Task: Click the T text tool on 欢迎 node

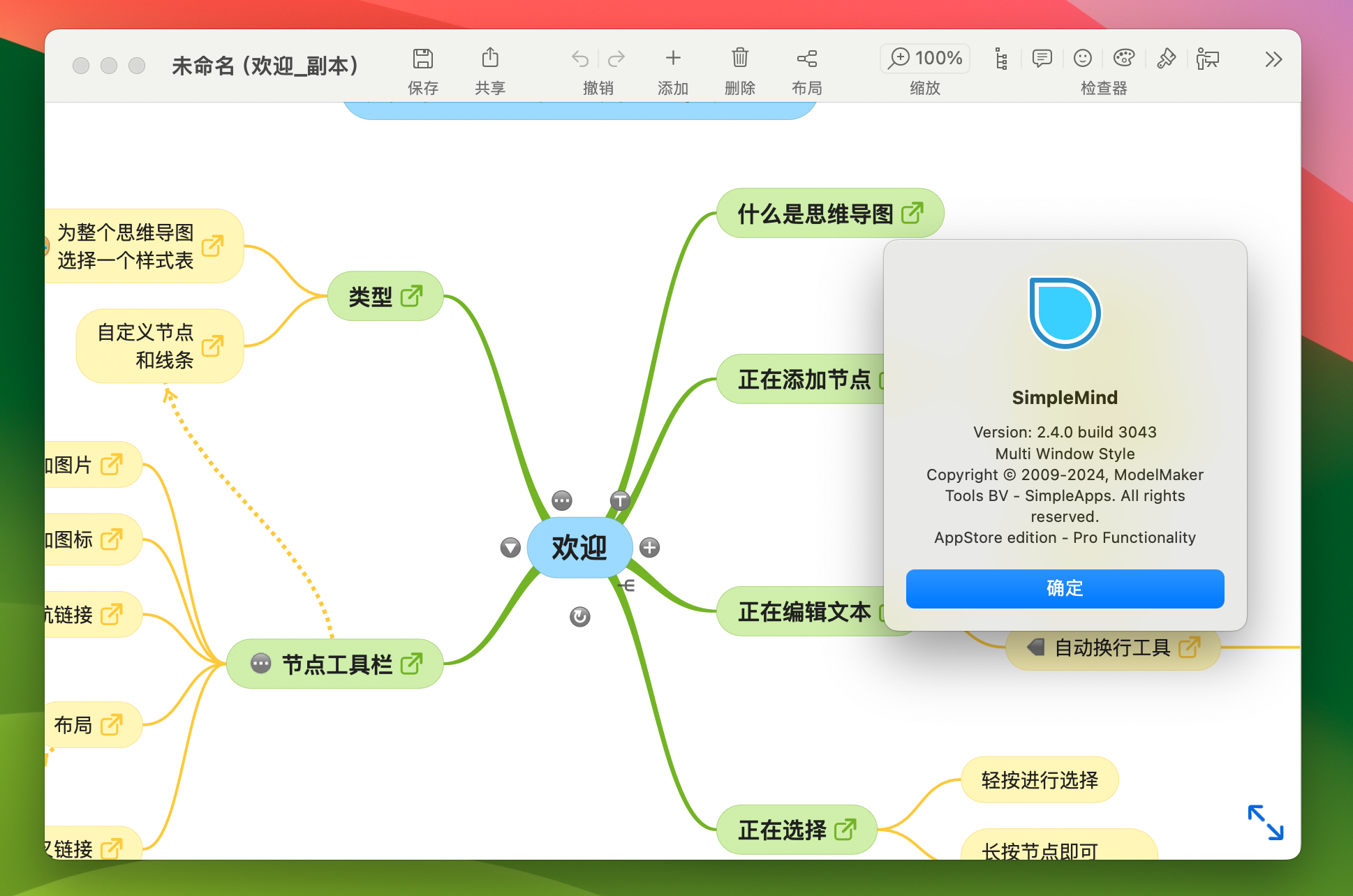Action: point(619,500)
